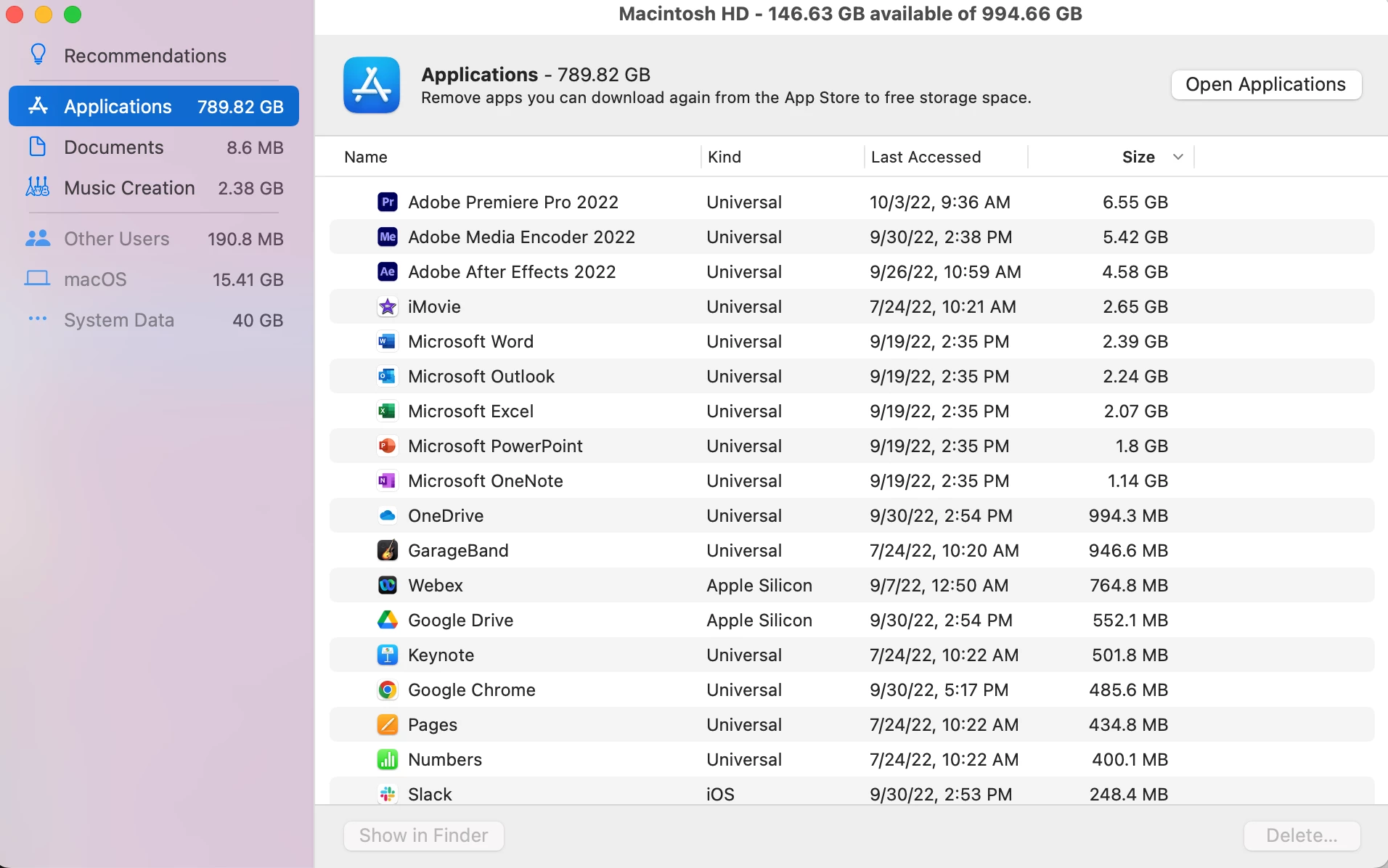This screenshot has height=868, width=1388.
Task: Click the Microsoft Outlook icon
Action: [388, 376]
